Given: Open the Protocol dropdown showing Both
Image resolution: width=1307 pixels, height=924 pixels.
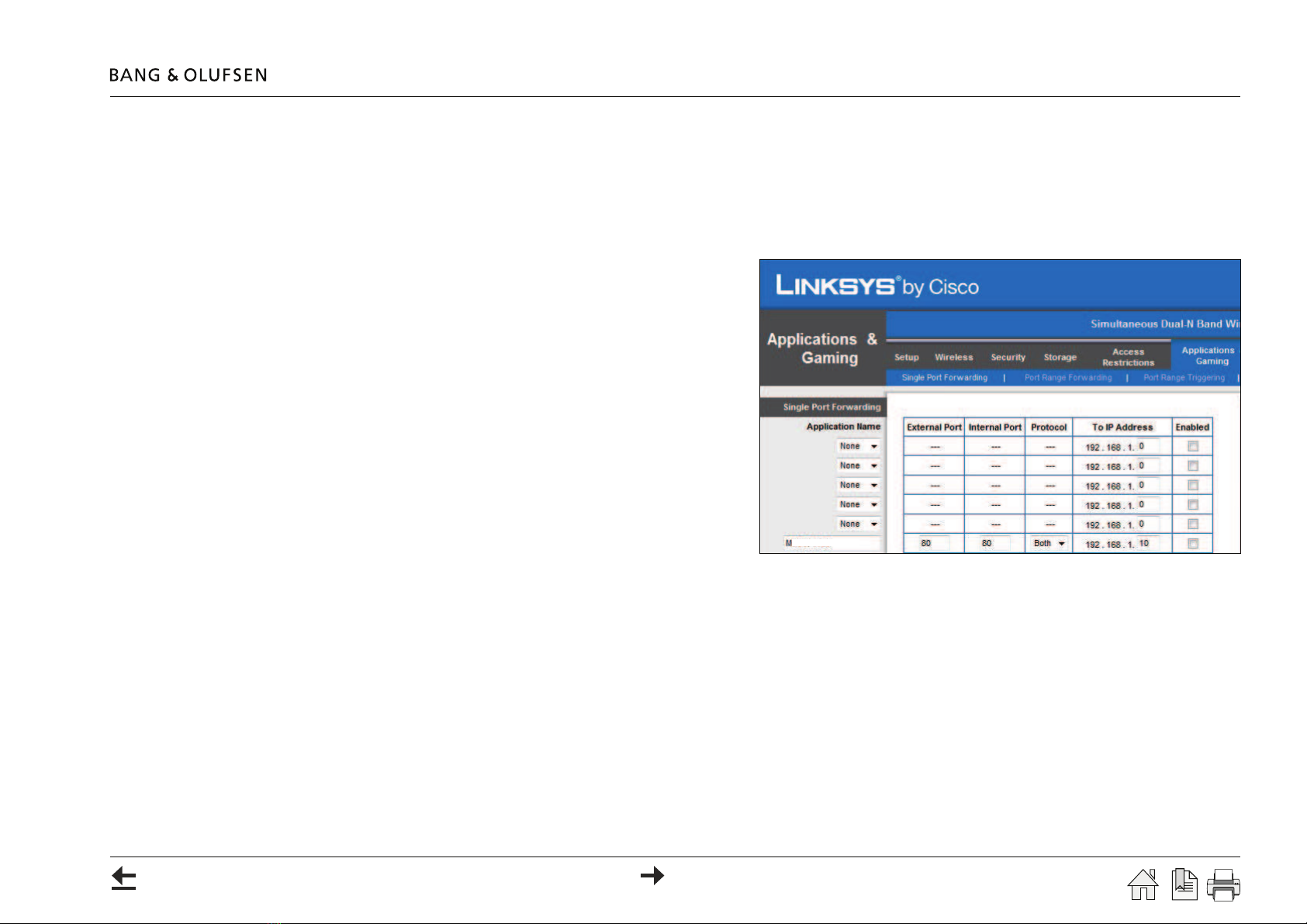Looking at the screenshot, I should coord(1049,543).
